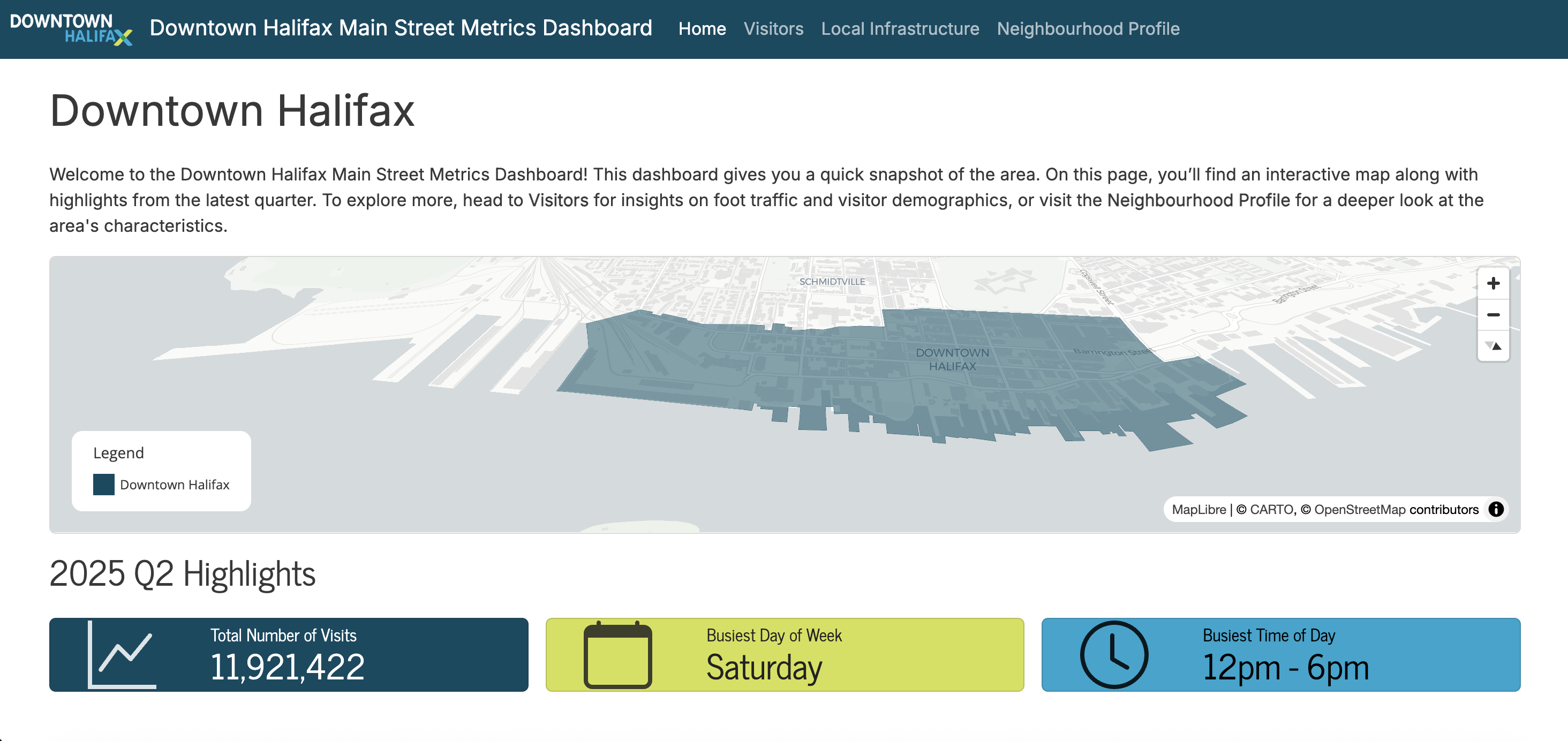Zoom in on the map
This screenshot has width=1568, height=741.
(1492, 284)
